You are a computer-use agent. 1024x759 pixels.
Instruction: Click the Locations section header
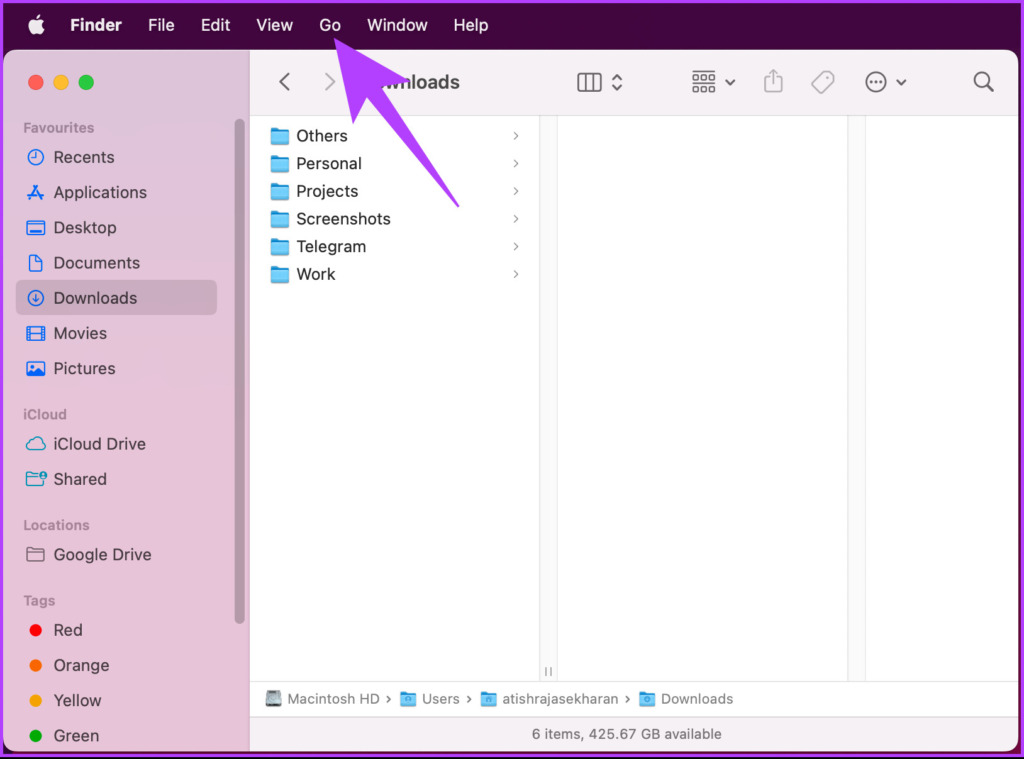(x=56, y=525)
